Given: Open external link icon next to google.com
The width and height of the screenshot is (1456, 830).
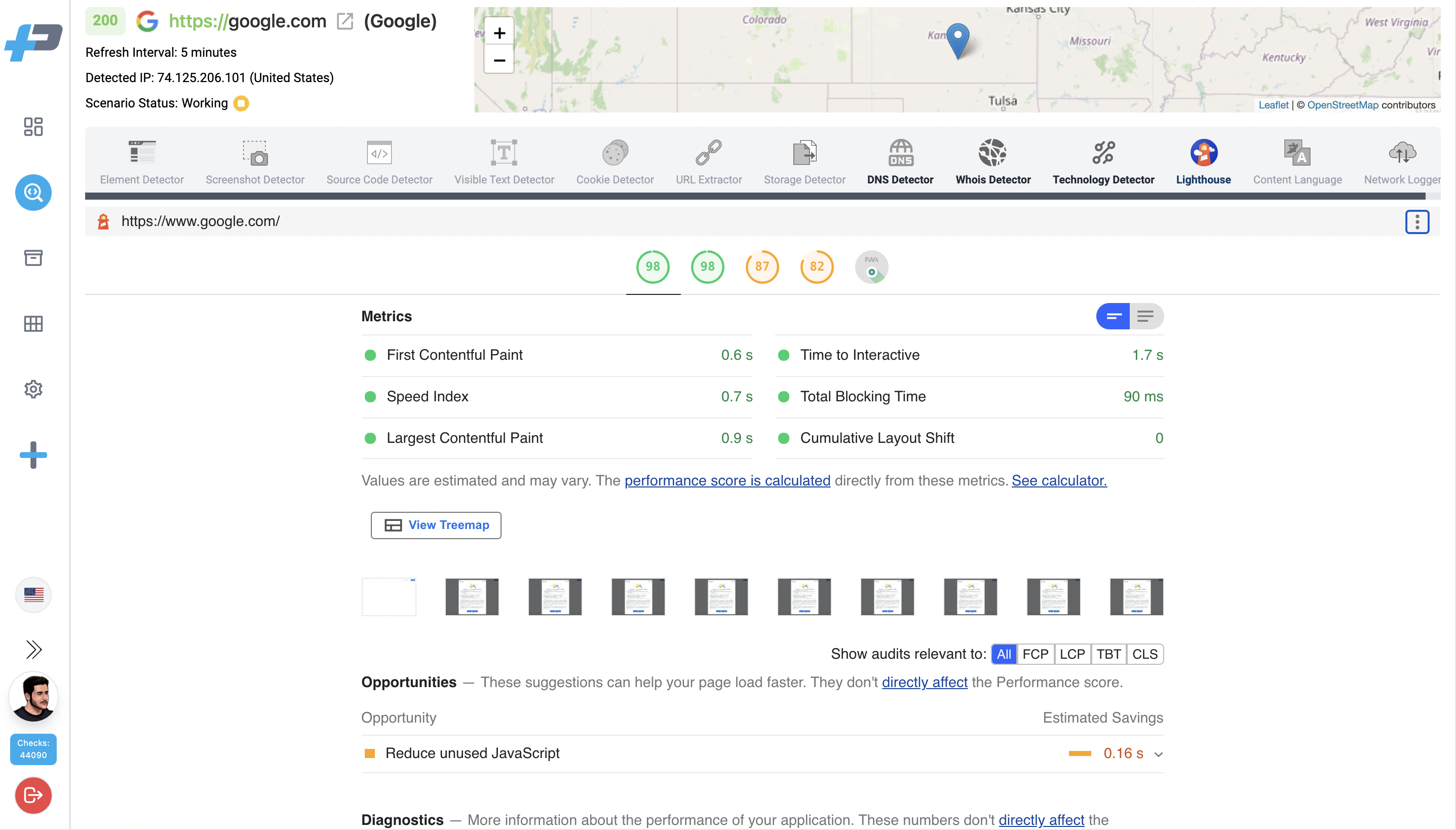Looking at the screenshot, I should [345, 21].
